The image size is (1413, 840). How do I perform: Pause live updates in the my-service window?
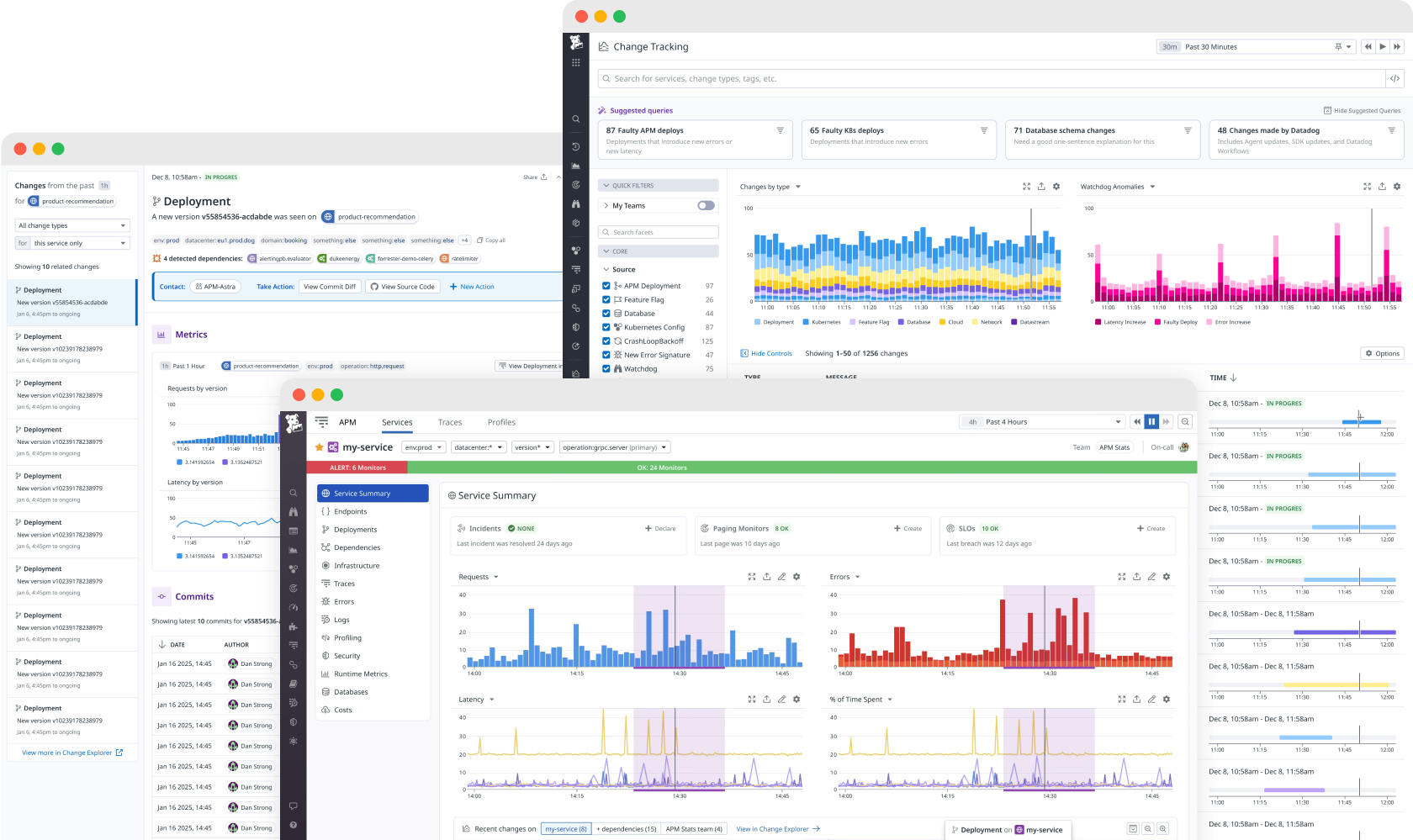pos(1151,422)
